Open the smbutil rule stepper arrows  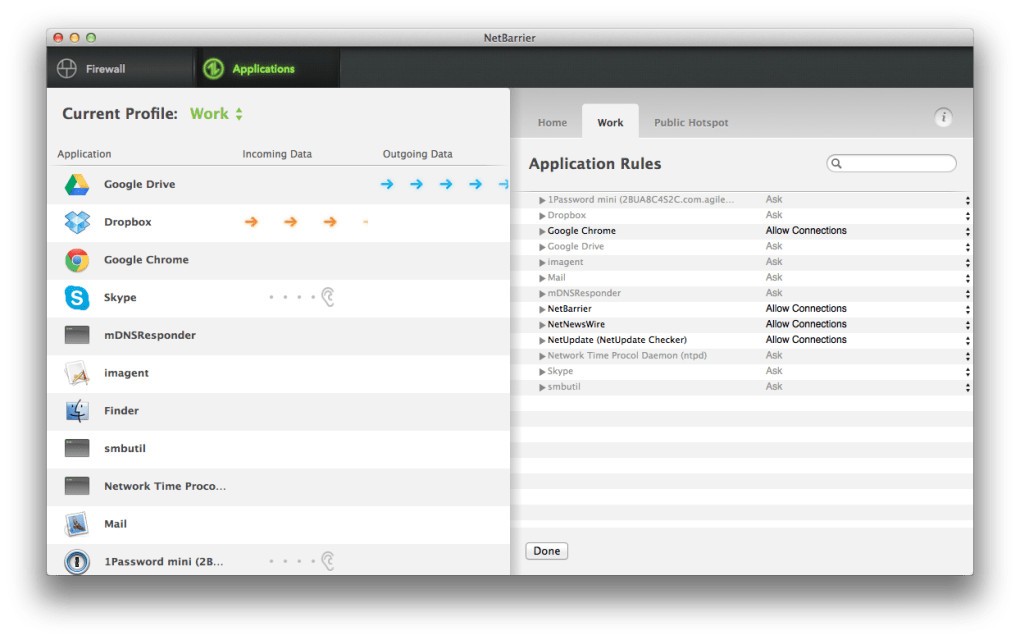(x=967, y=388)
